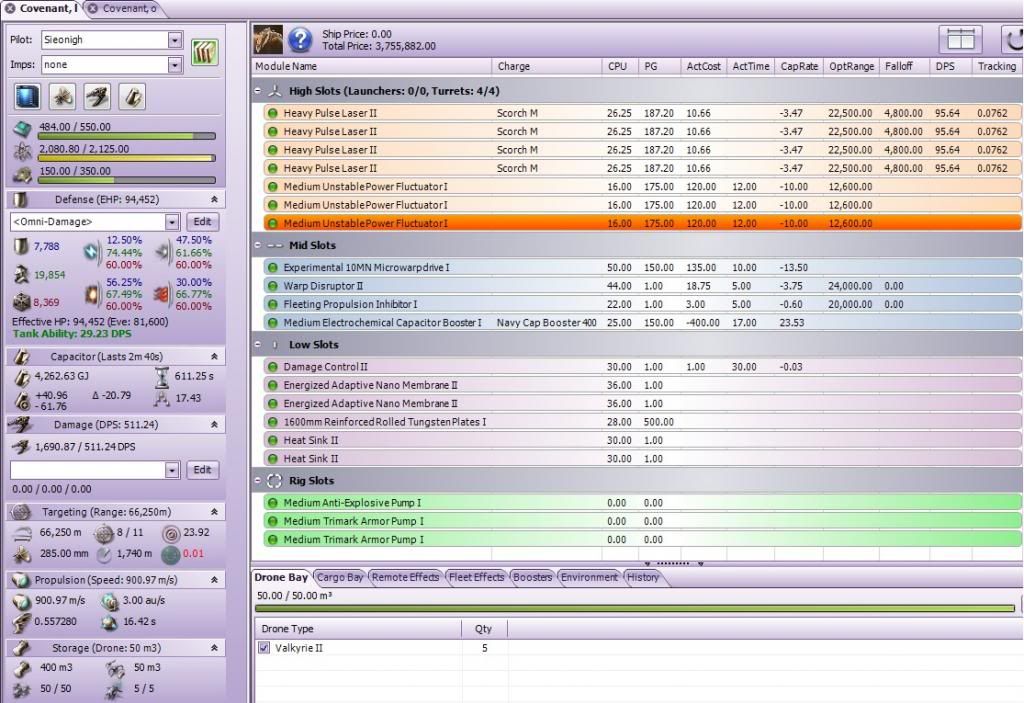Click the blue ship info icon button
1024x703 pixels.
[x=27, y=96]
